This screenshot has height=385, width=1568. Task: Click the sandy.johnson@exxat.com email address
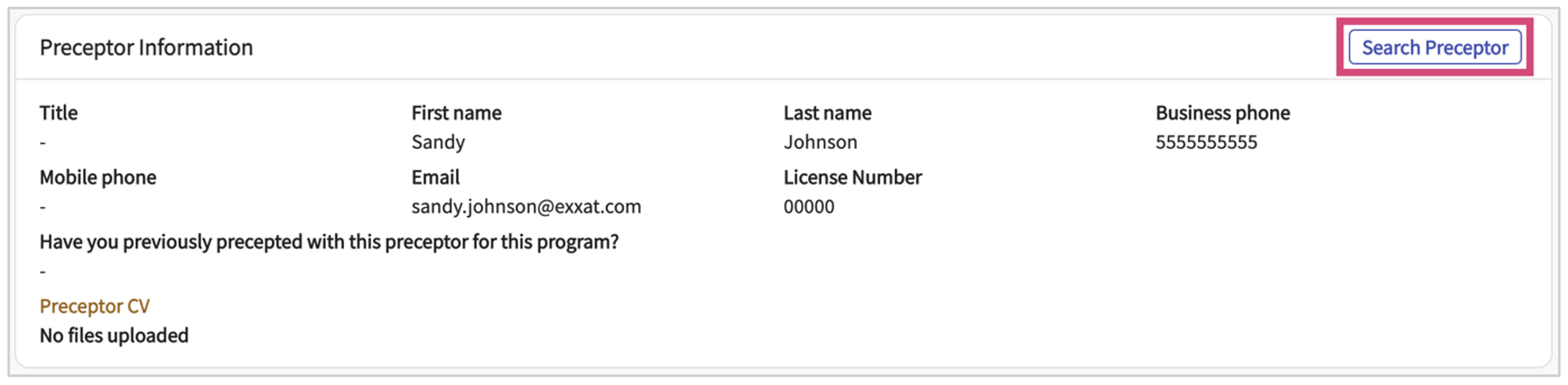coord(526,207)
